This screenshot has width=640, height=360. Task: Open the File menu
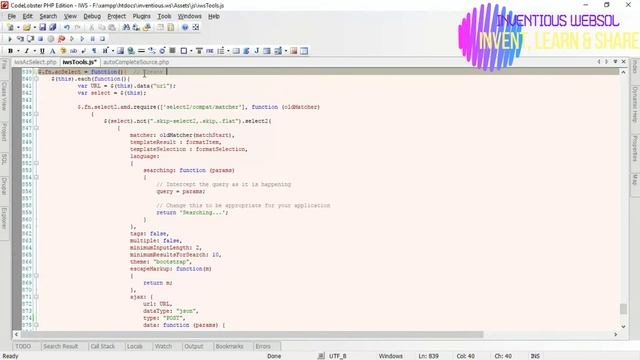11,16
